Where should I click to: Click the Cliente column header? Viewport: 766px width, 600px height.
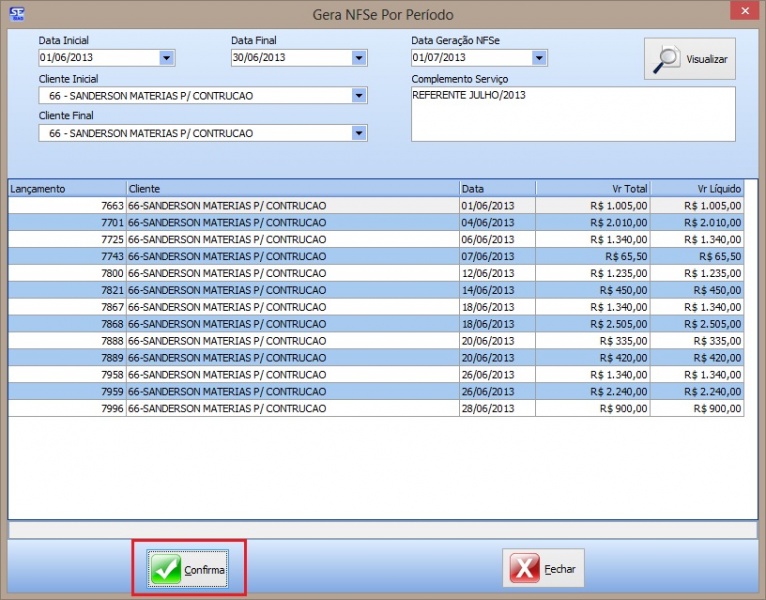tap(291, 188)
